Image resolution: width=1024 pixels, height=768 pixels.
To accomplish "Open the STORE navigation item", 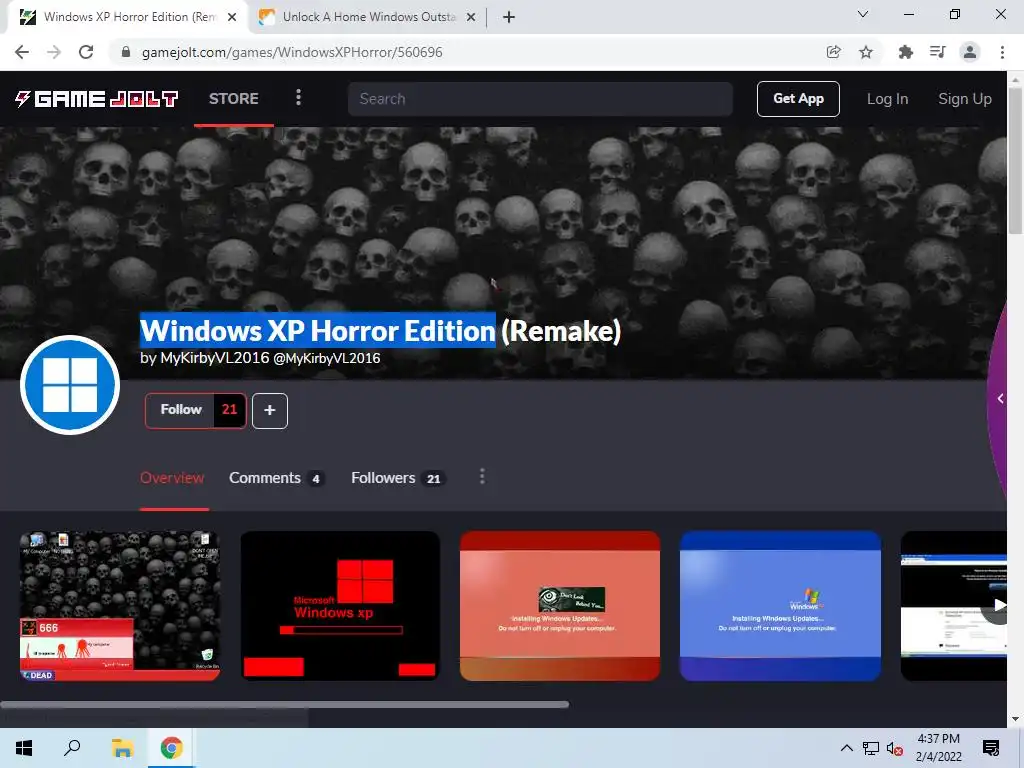I will (234, 99).
